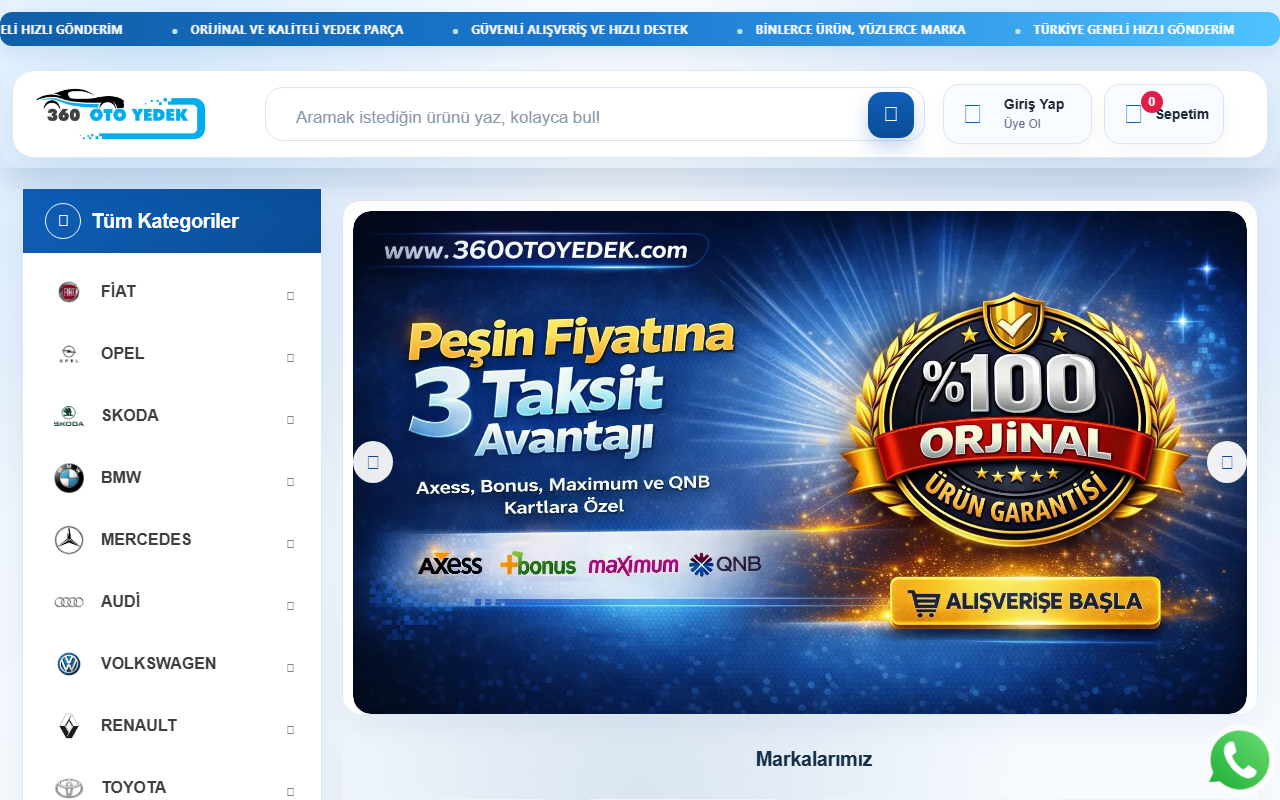Image resolution: width=1280 pixels, height=800 pixels.
Task: Click the Renault diamond logo
Action: coord(69,726)
